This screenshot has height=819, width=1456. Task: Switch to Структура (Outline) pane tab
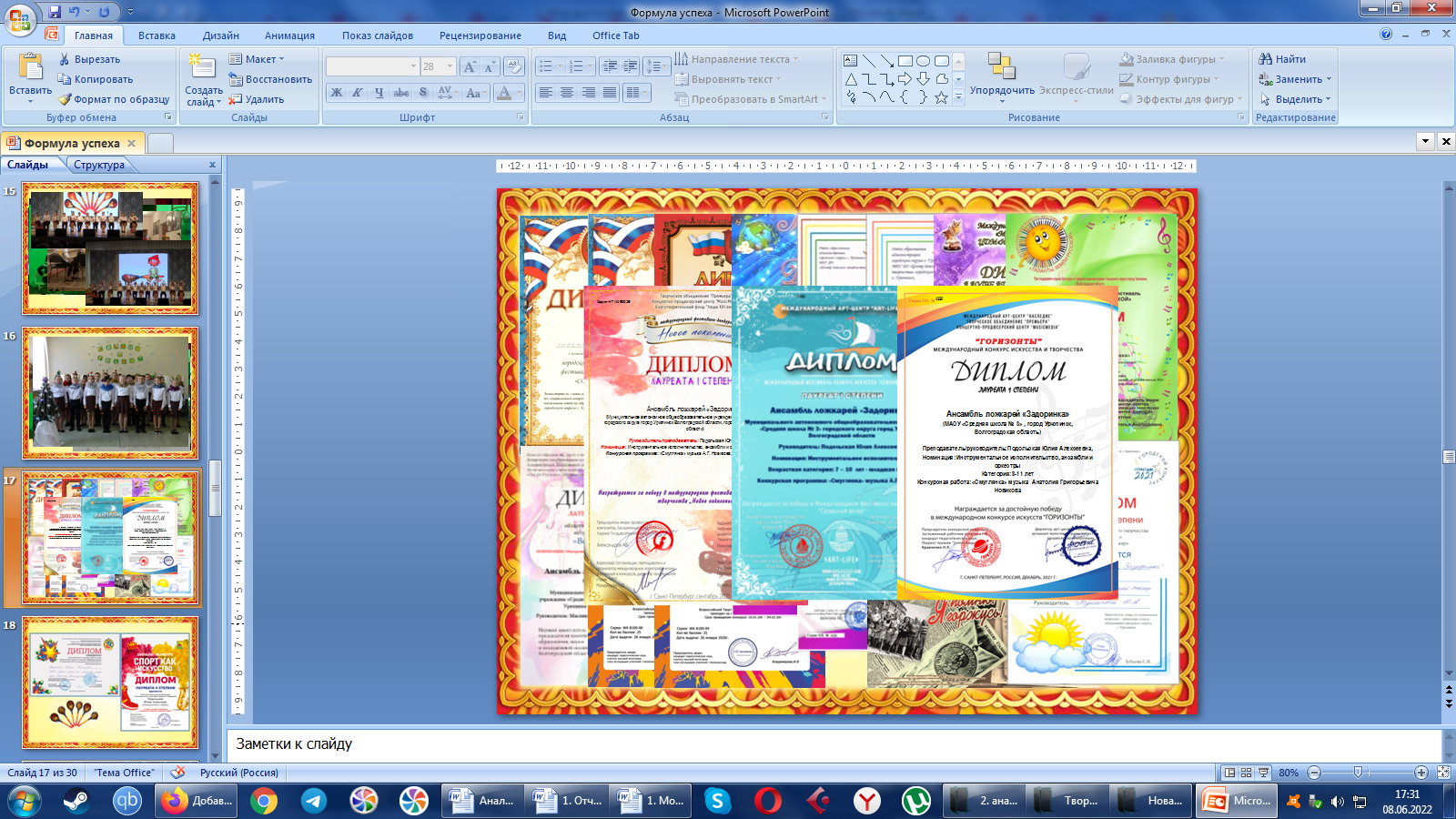pos(99,165)
